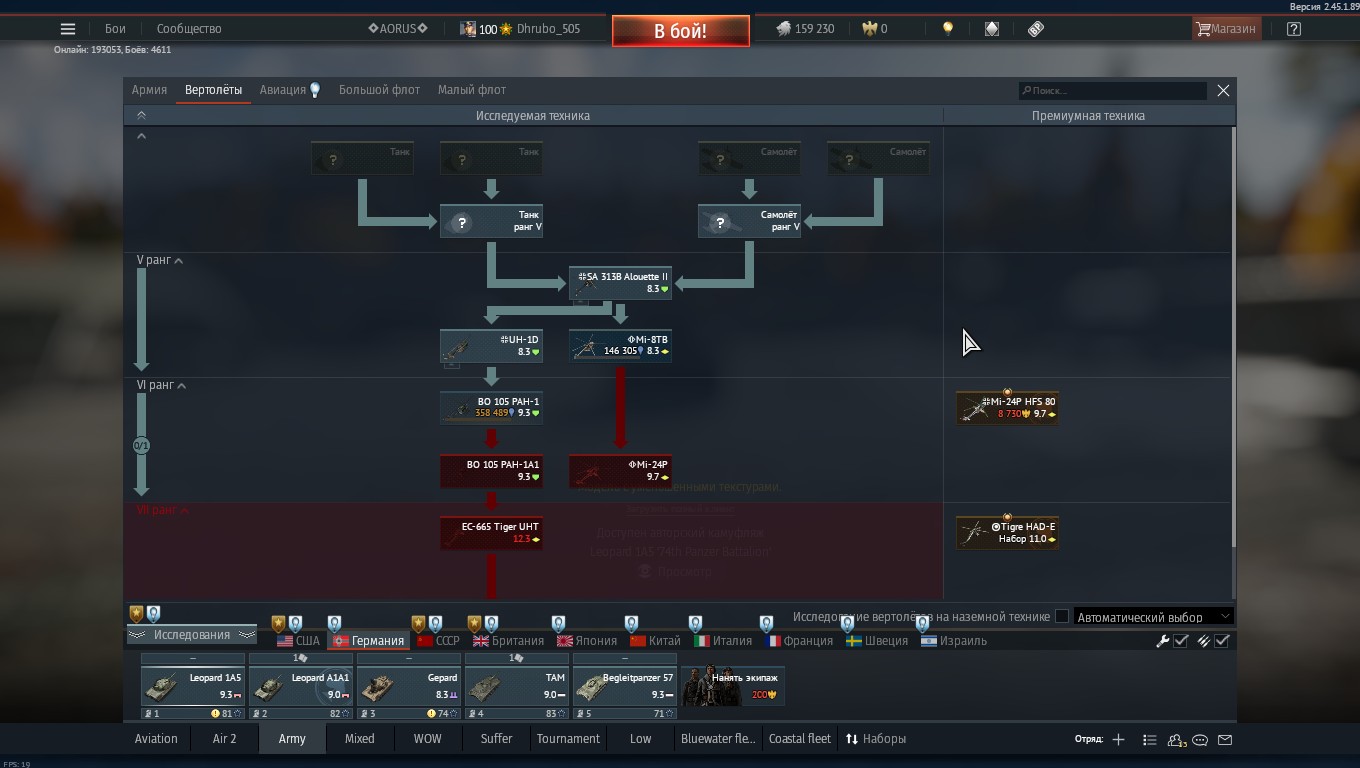Collapse the VI ранг section
The image size is (1360, 768).
click(x=161, y=385)
